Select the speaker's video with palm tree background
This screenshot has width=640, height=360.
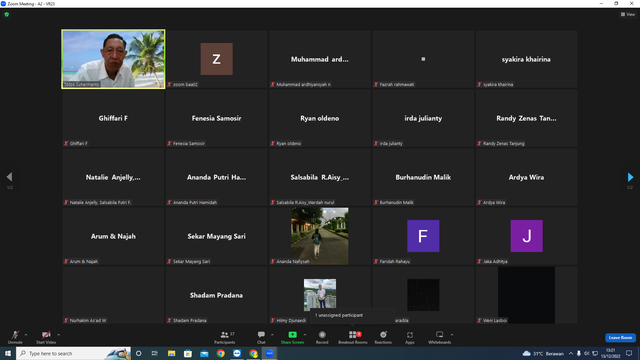click(113, 59)
